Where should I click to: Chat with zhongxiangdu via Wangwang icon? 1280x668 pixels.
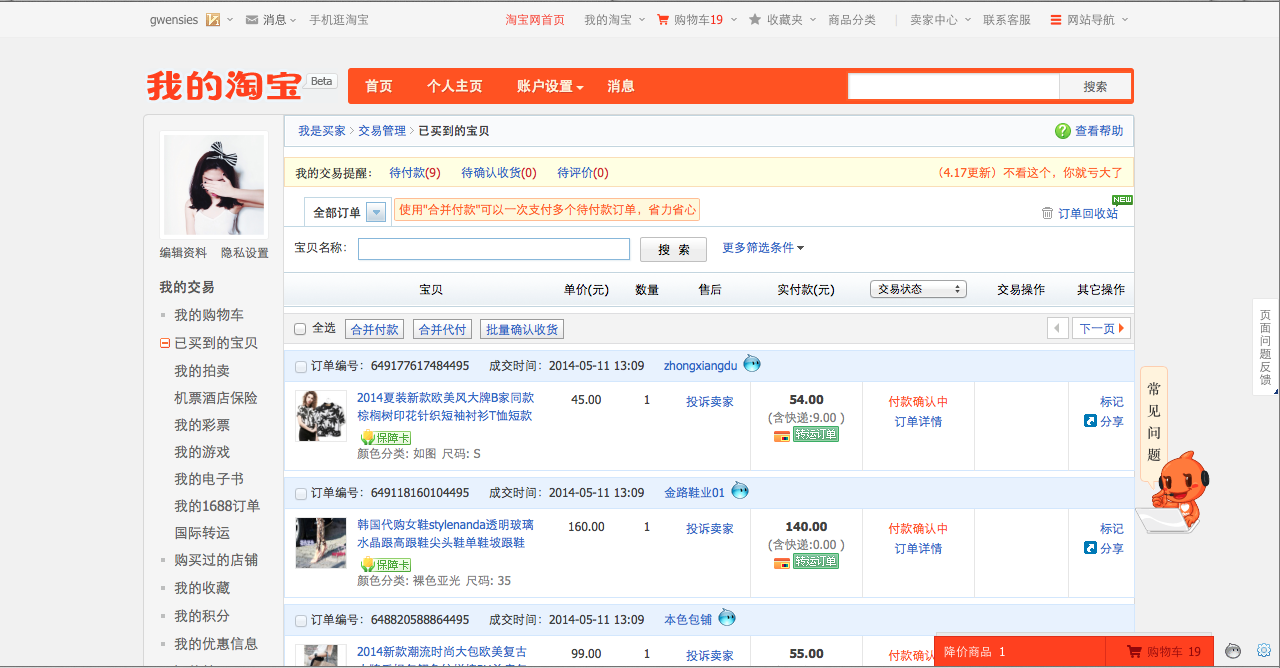pos(752,364)
